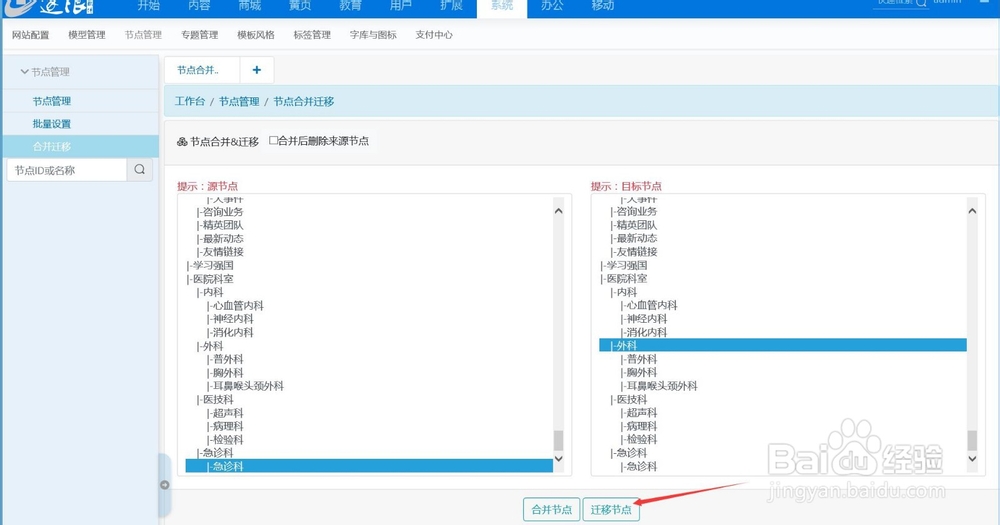This screenshot has width=1000, height=525.
Task: Go to 专题管理 submenu
Action: pyautogui.click(x=200, y=35)
